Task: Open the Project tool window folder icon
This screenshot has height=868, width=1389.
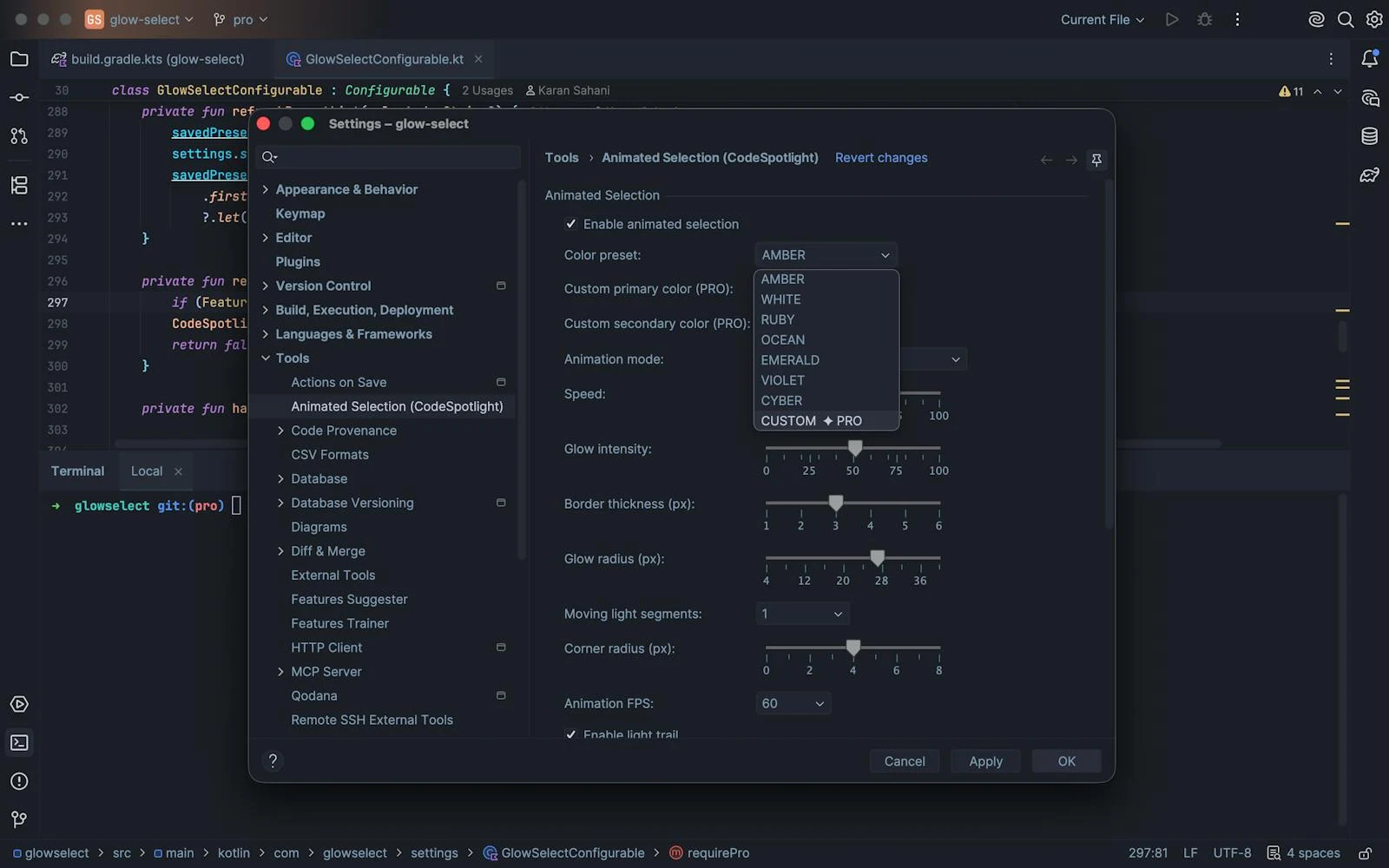Action: (x=19, y=59)
